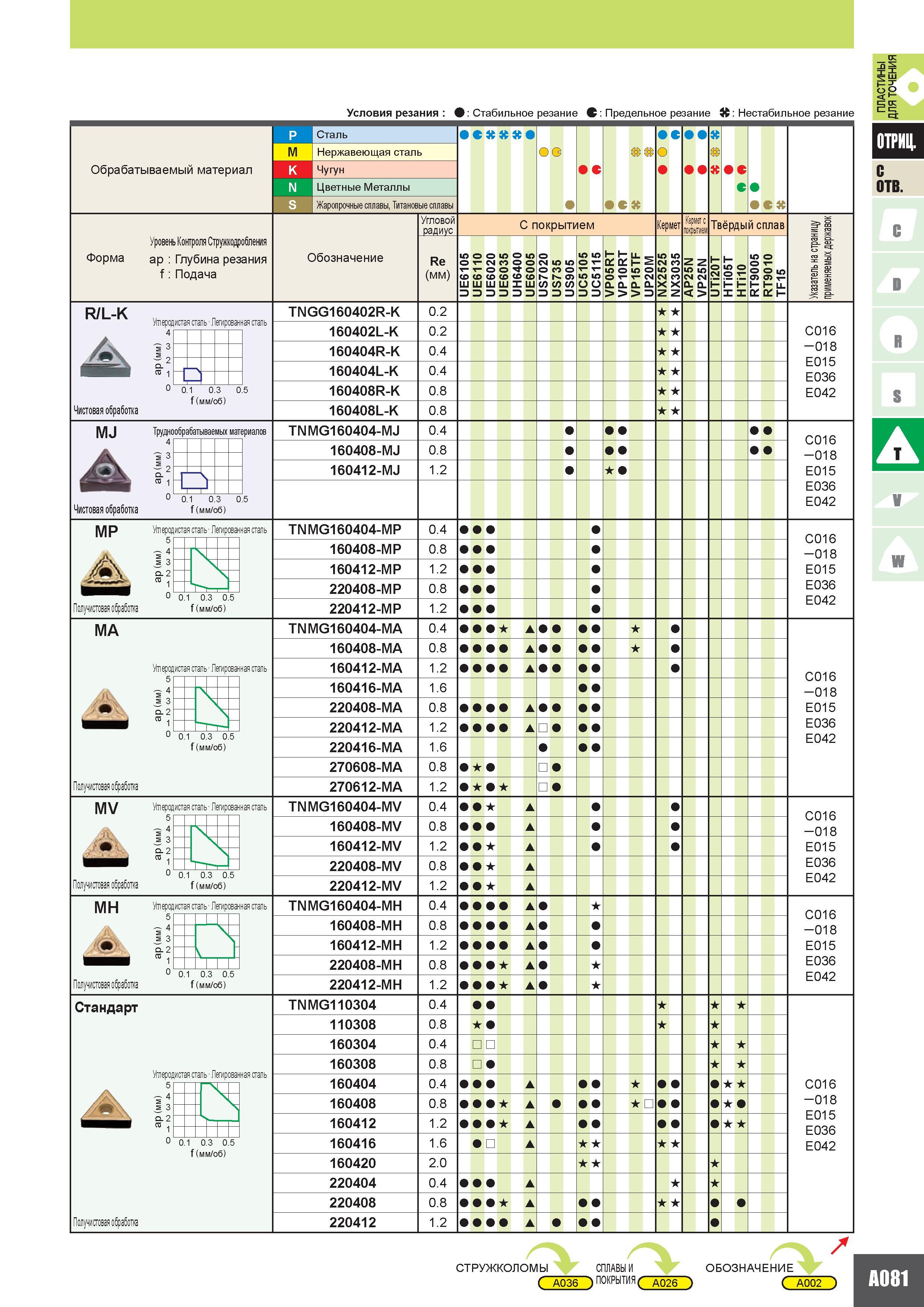
Task: Select designation 220412-MH
Action: coord(366,985)
